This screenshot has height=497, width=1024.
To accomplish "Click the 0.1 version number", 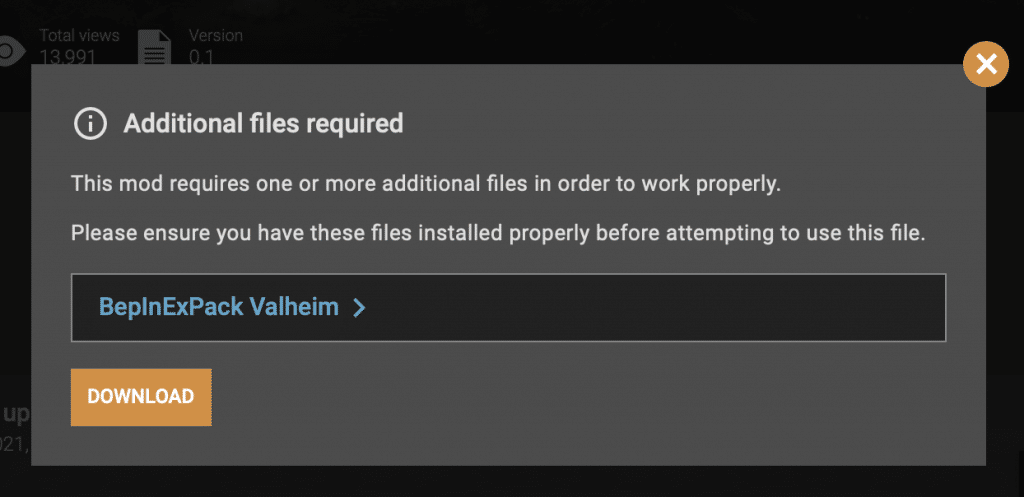I will click(x=201, y=57).
